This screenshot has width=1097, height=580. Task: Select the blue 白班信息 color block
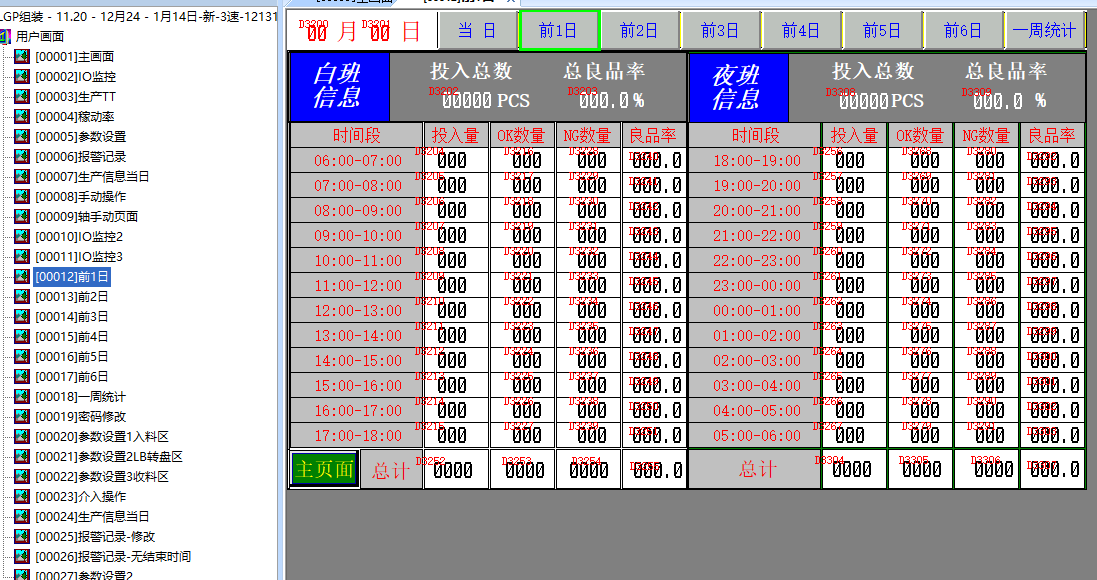coord(338,87)
